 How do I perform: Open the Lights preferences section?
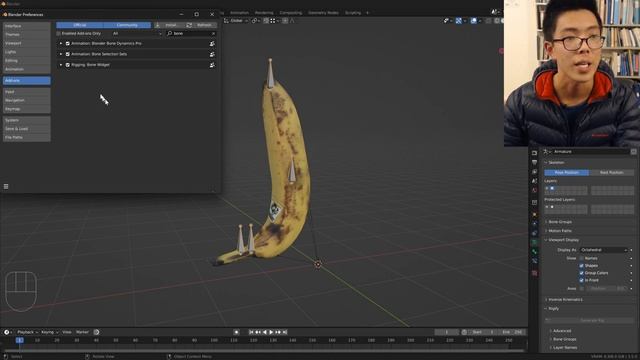[27, 52]
